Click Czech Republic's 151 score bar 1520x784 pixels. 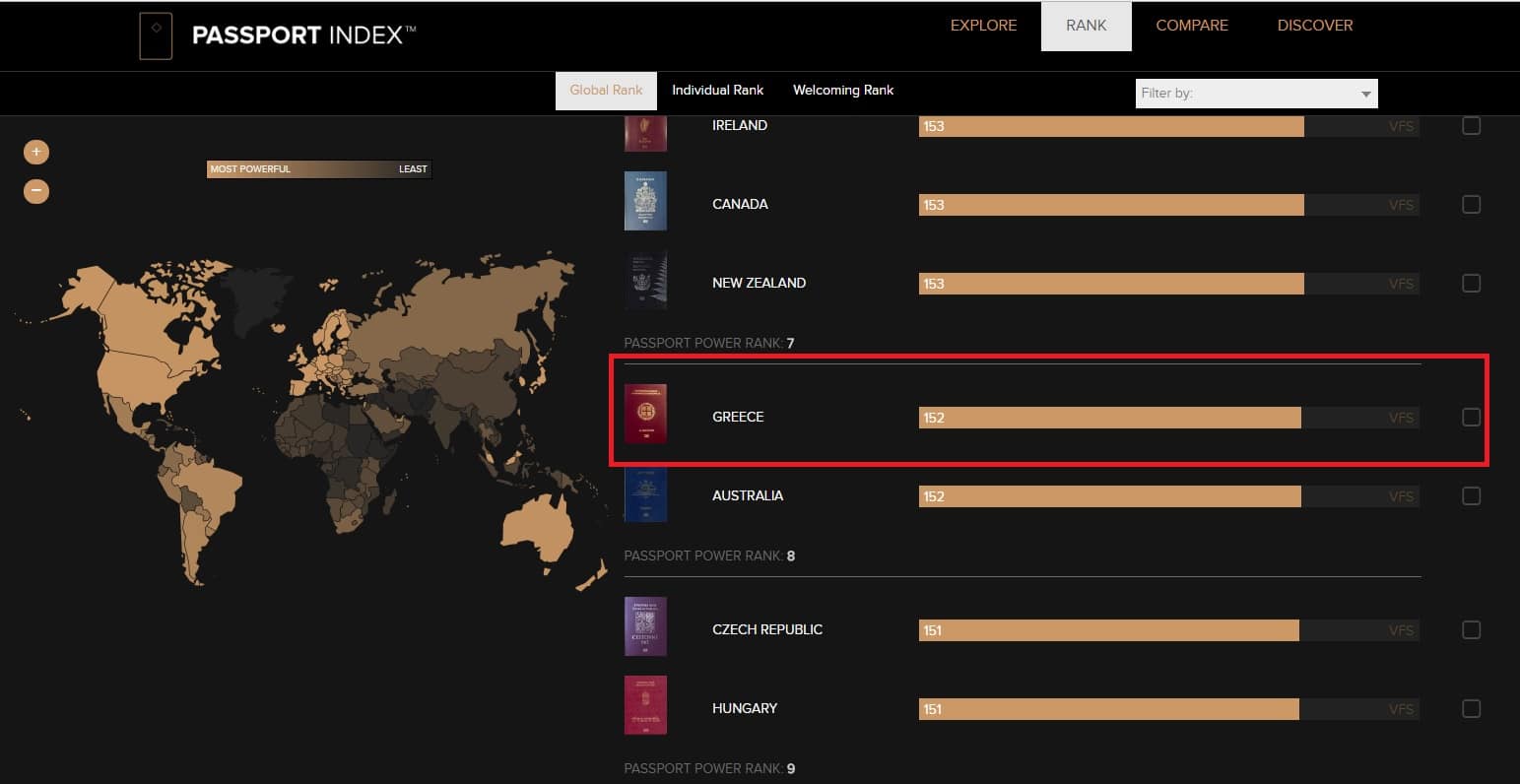click(x=1109, y=630)
